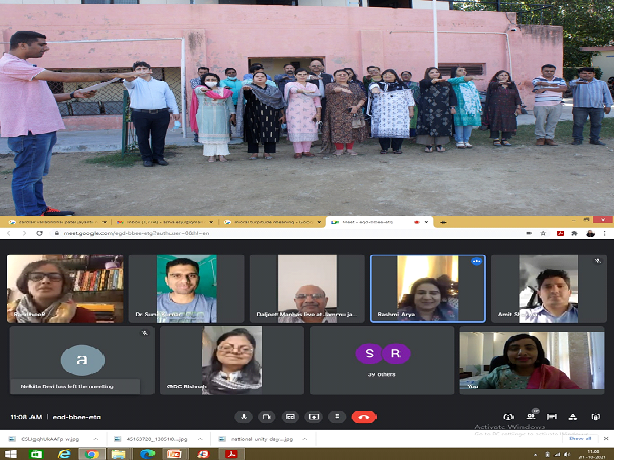Show the participants people panel
617x473 pixels.
click(532, 416)
